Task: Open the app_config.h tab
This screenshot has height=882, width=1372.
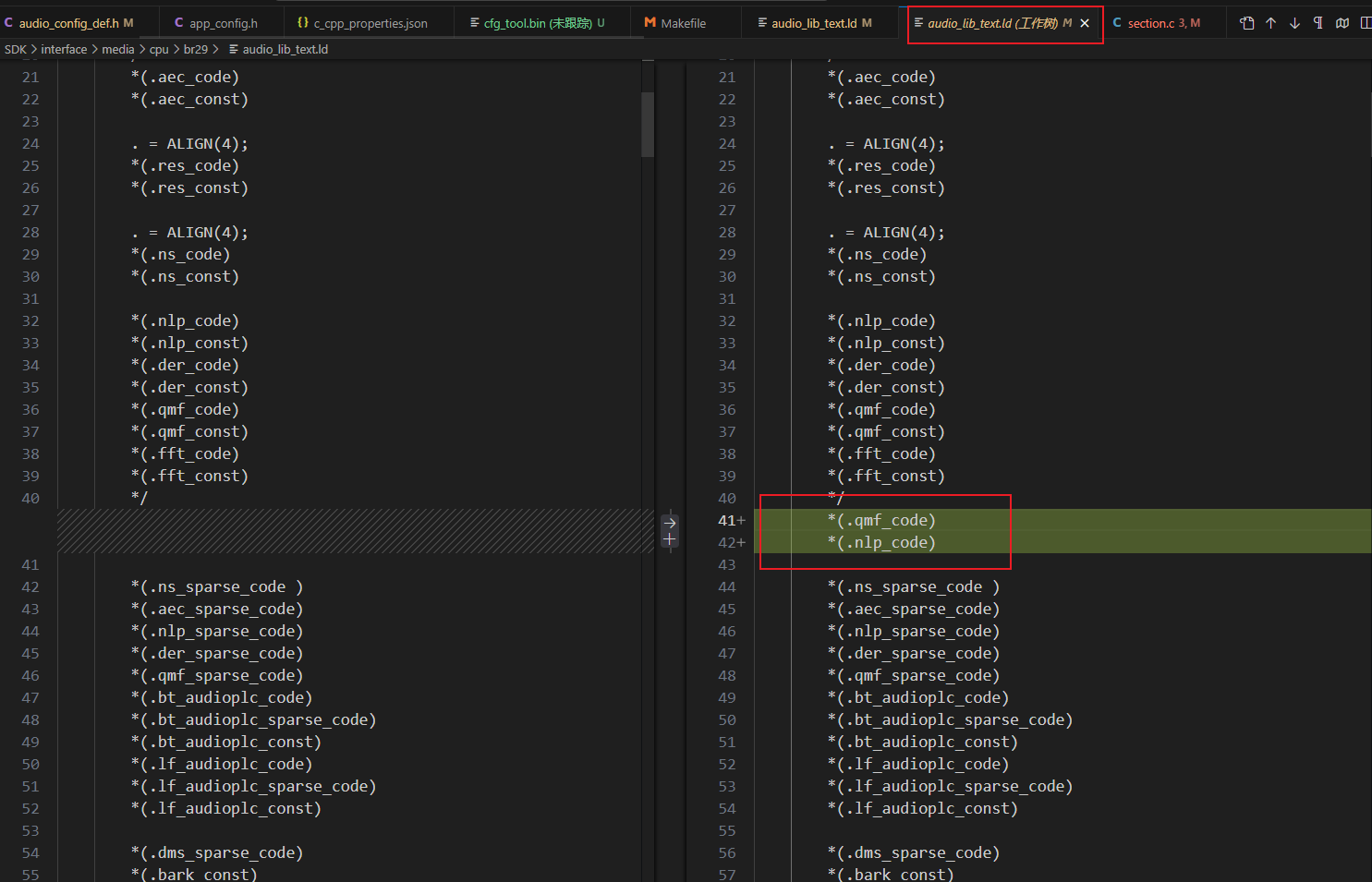Action: tap(223, 23)
